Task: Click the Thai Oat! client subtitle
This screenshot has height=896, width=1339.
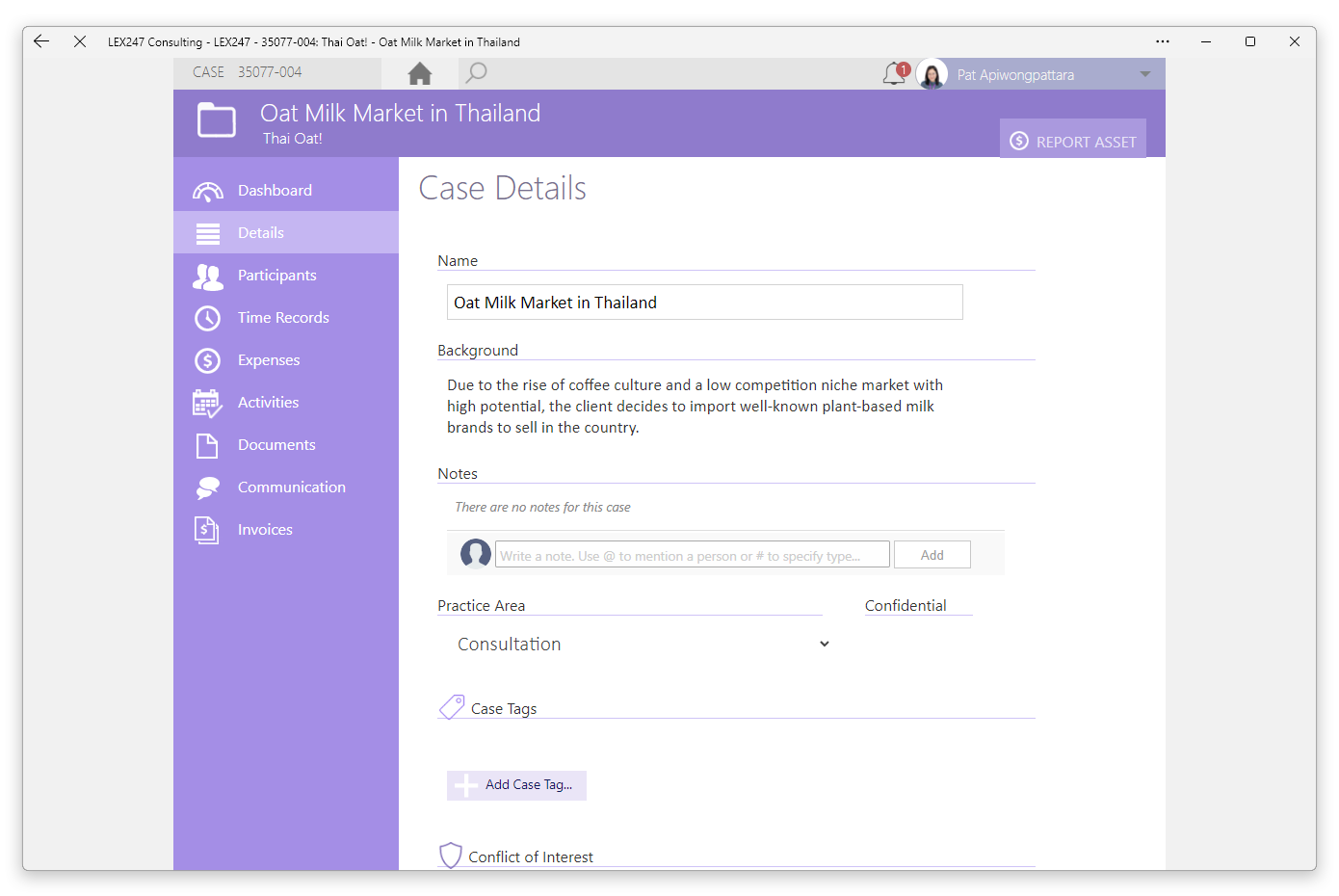Action: pyautogui.click(x=293, y=139)
